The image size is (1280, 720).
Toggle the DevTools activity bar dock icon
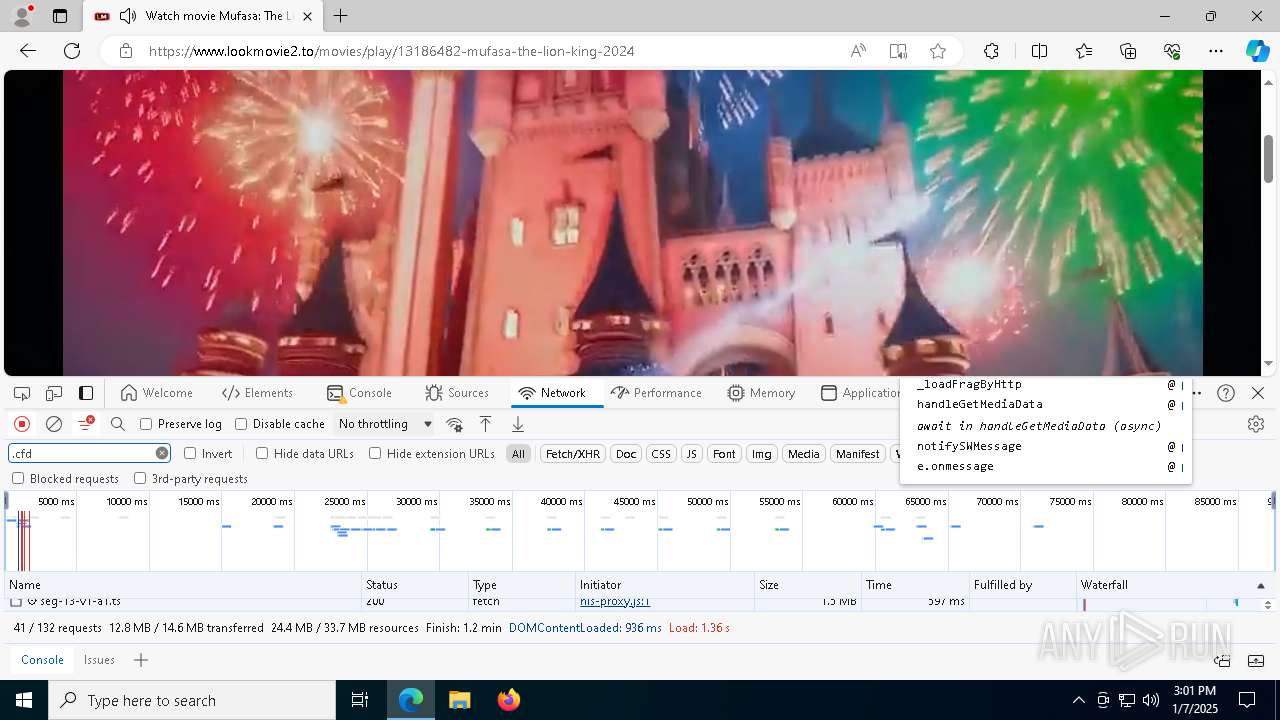(86, 393)
